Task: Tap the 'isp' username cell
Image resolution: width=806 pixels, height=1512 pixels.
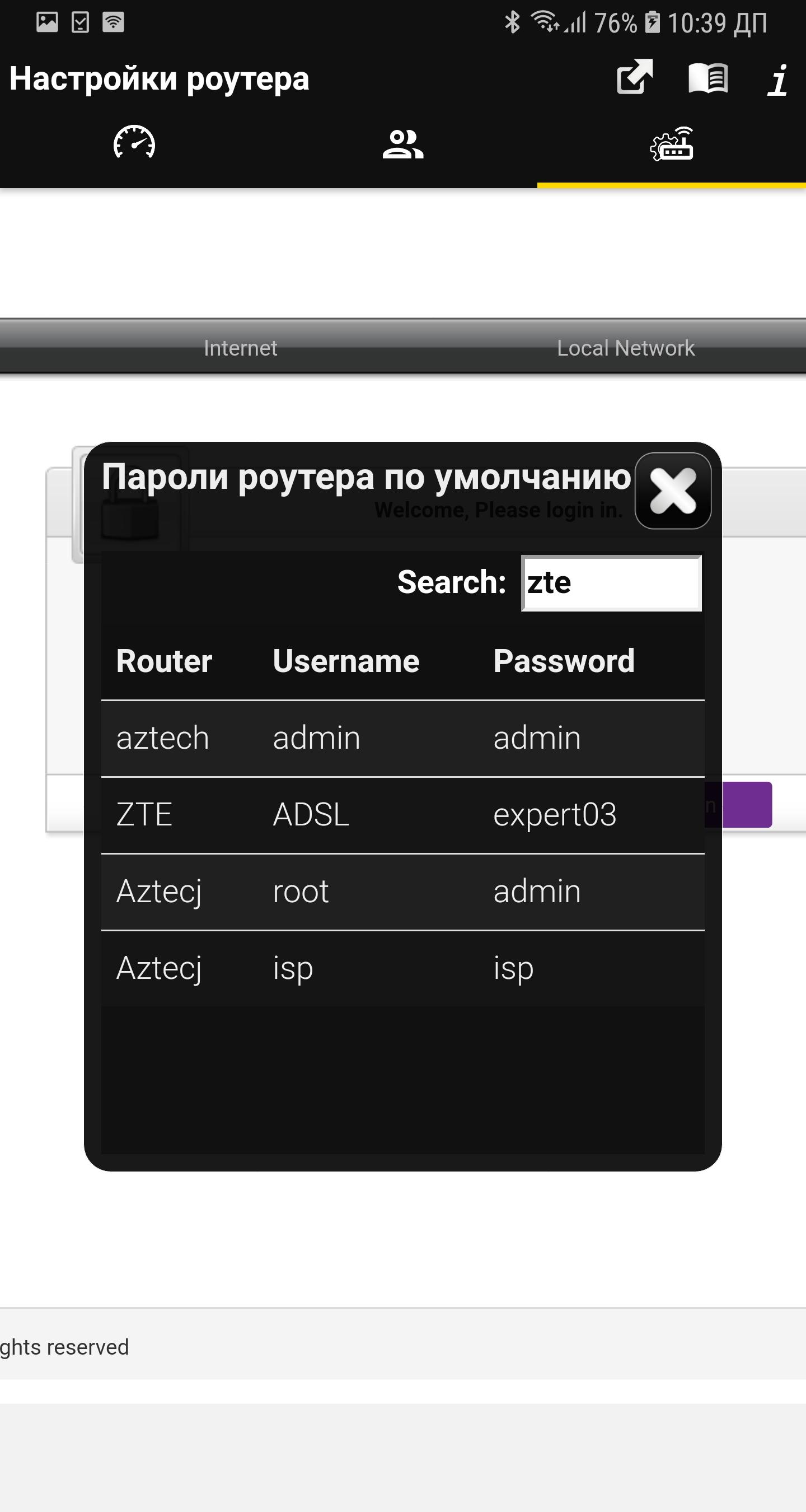Action: coord(293,968)
